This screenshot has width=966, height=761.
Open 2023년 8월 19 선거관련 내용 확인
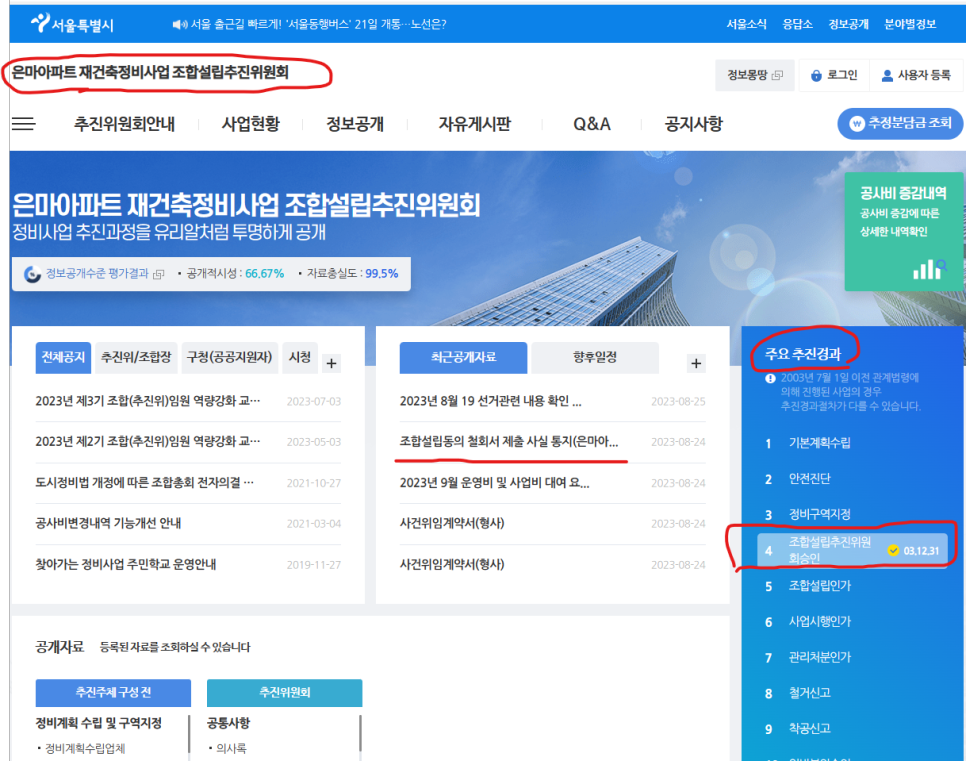490,401
